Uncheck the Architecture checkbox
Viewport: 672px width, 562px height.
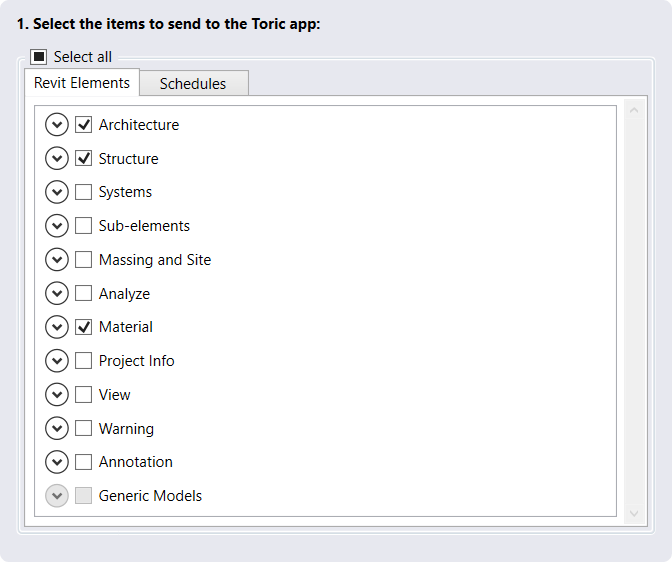click(84, 125)
